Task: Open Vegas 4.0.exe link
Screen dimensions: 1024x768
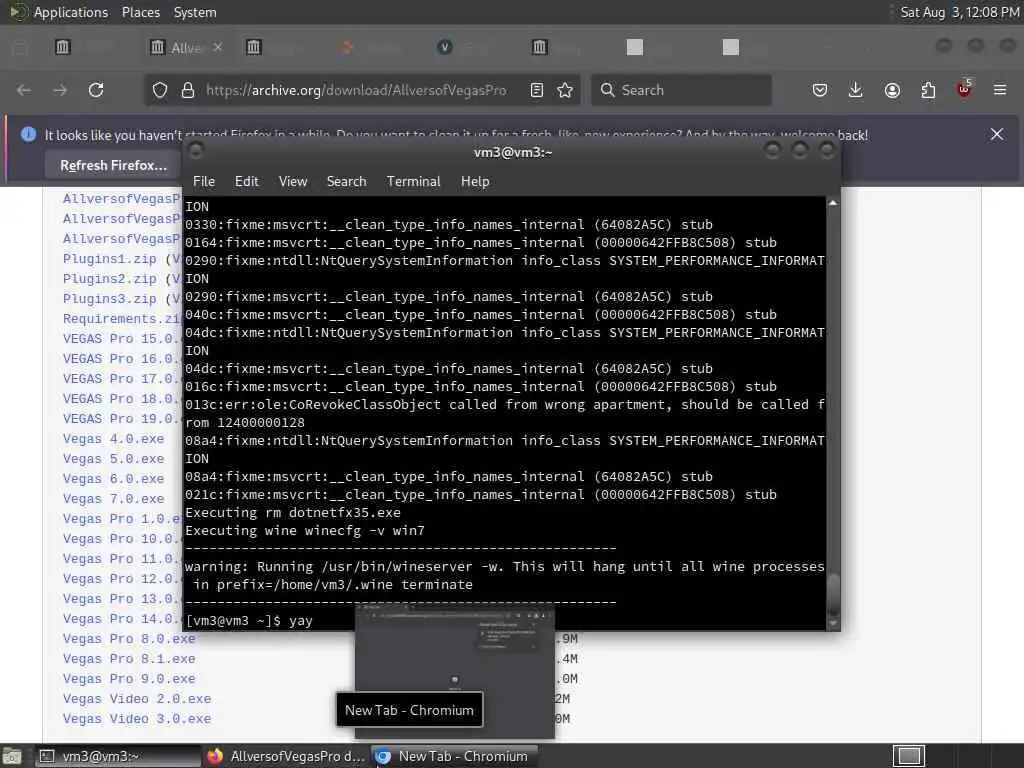Action: 114,439
